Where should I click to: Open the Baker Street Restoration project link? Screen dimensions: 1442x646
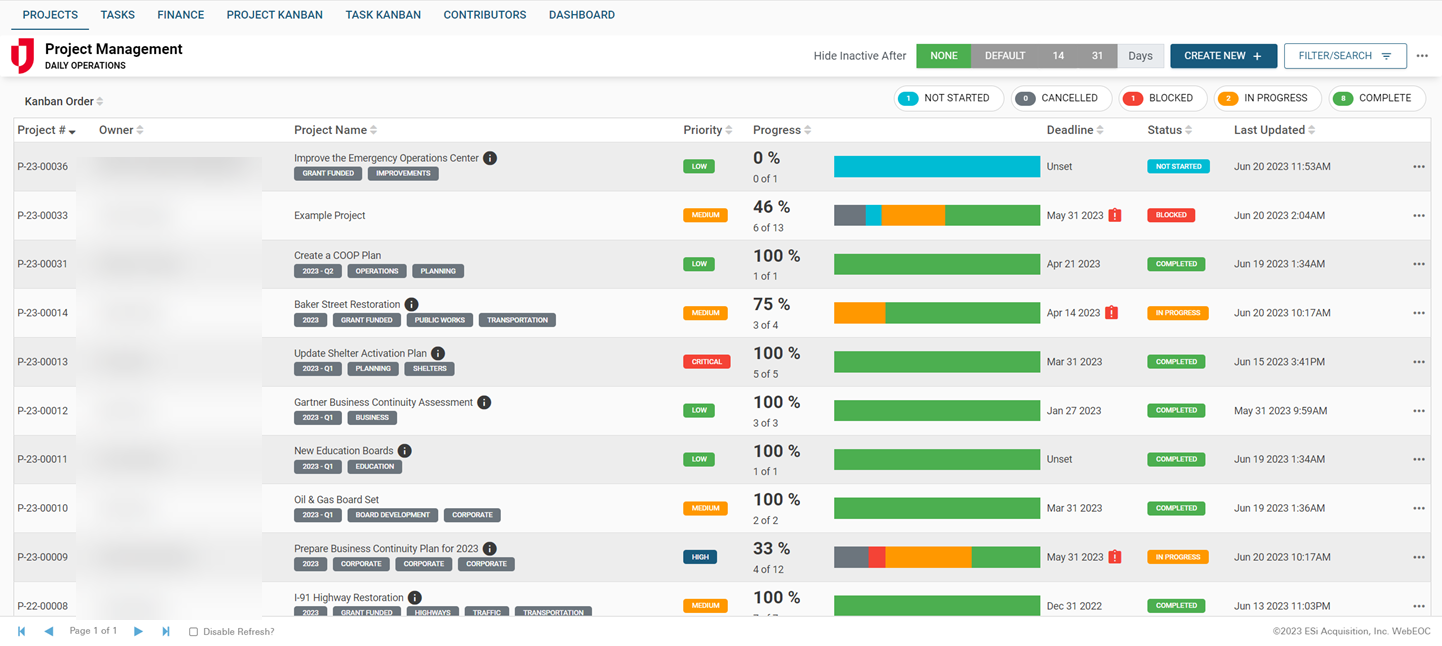tap(347, 304)
